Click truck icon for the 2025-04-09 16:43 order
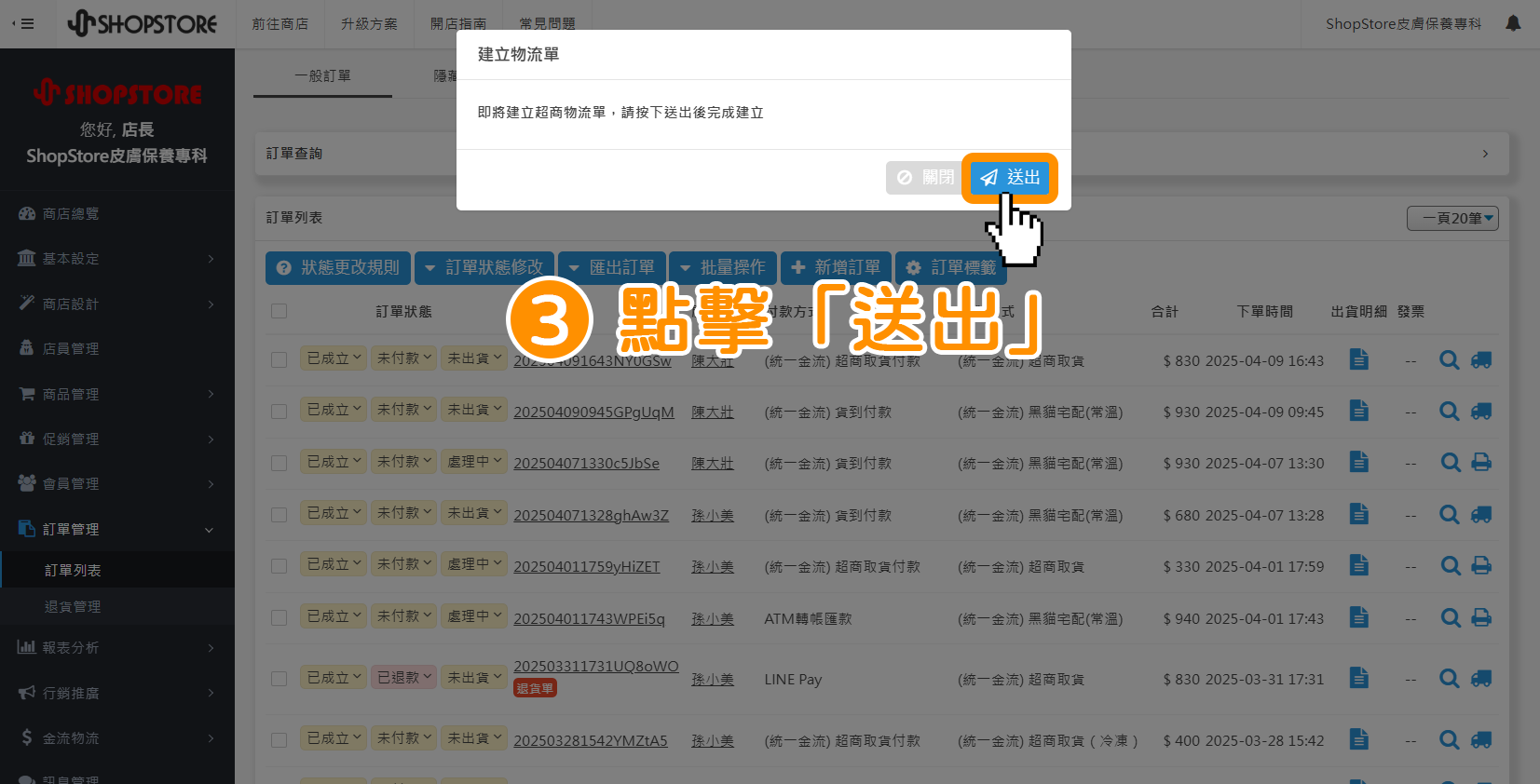 click(x=1481, y=359)
